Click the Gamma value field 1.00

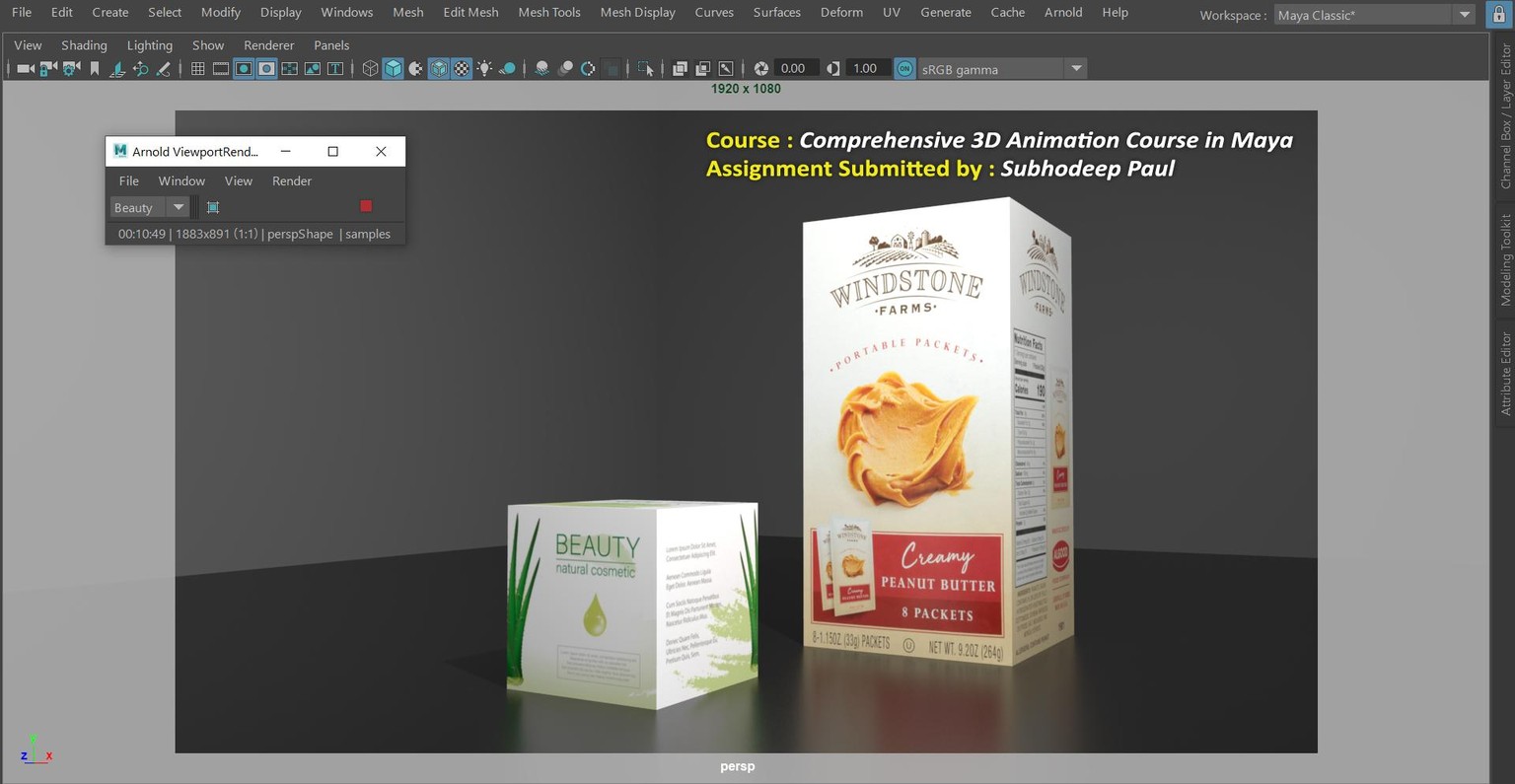point(866,69)
